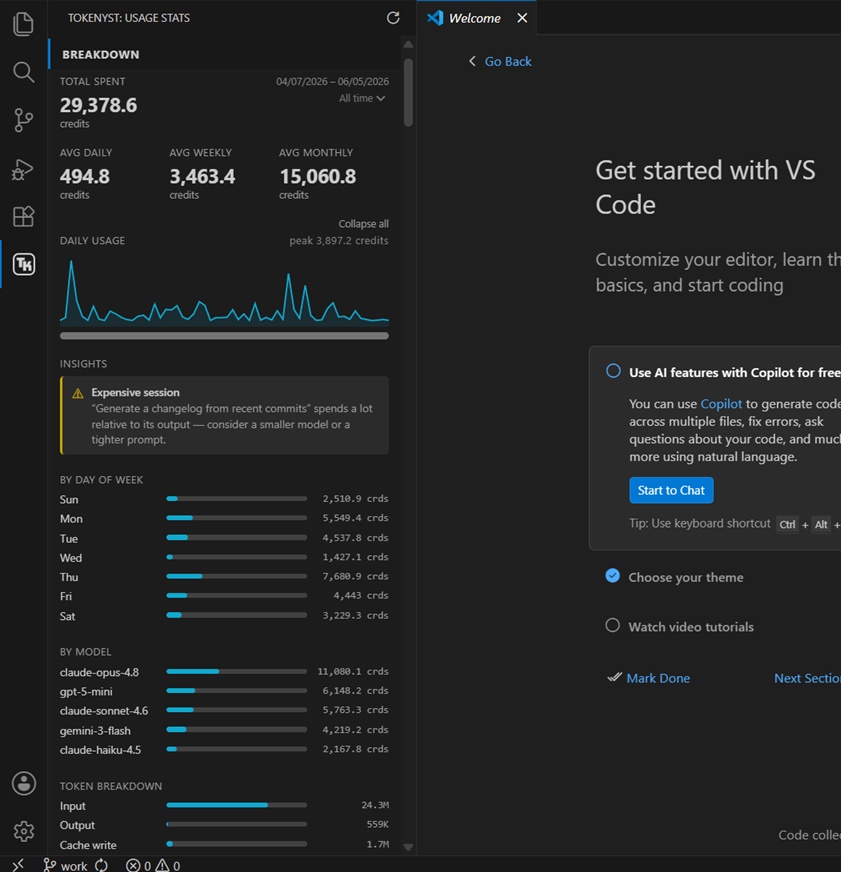The width and height of the screenshot is (841, 872).
Task: Open the Search view icon
Action: pyautogui.click(x=23, y=72)
